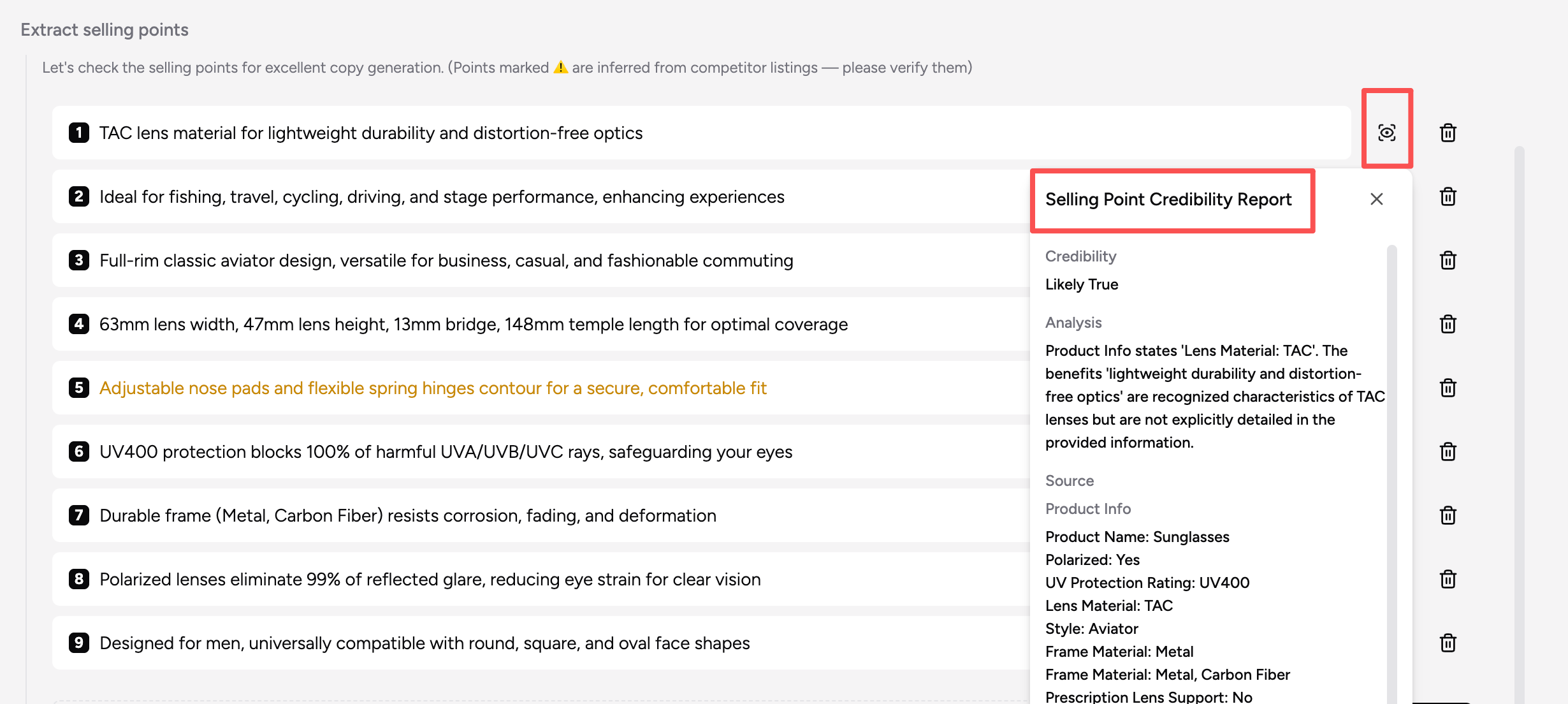The width and height of the screenshot is (1568, 704).
Task: Click the selling points list scrollbar
Action: (1520, 421)
